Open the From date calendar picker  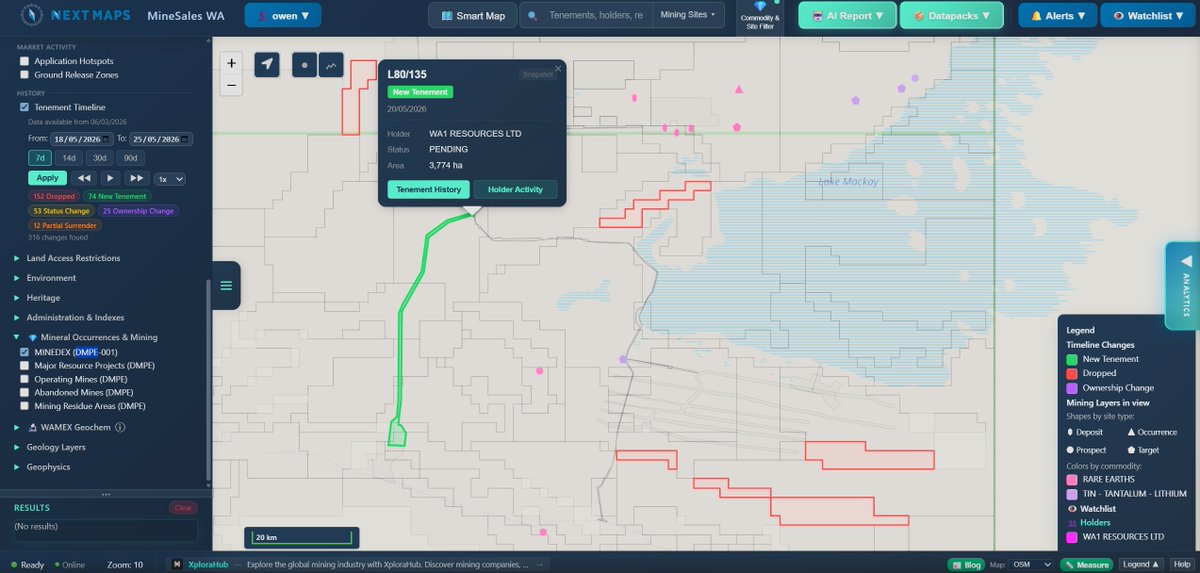tap(105, 139)
